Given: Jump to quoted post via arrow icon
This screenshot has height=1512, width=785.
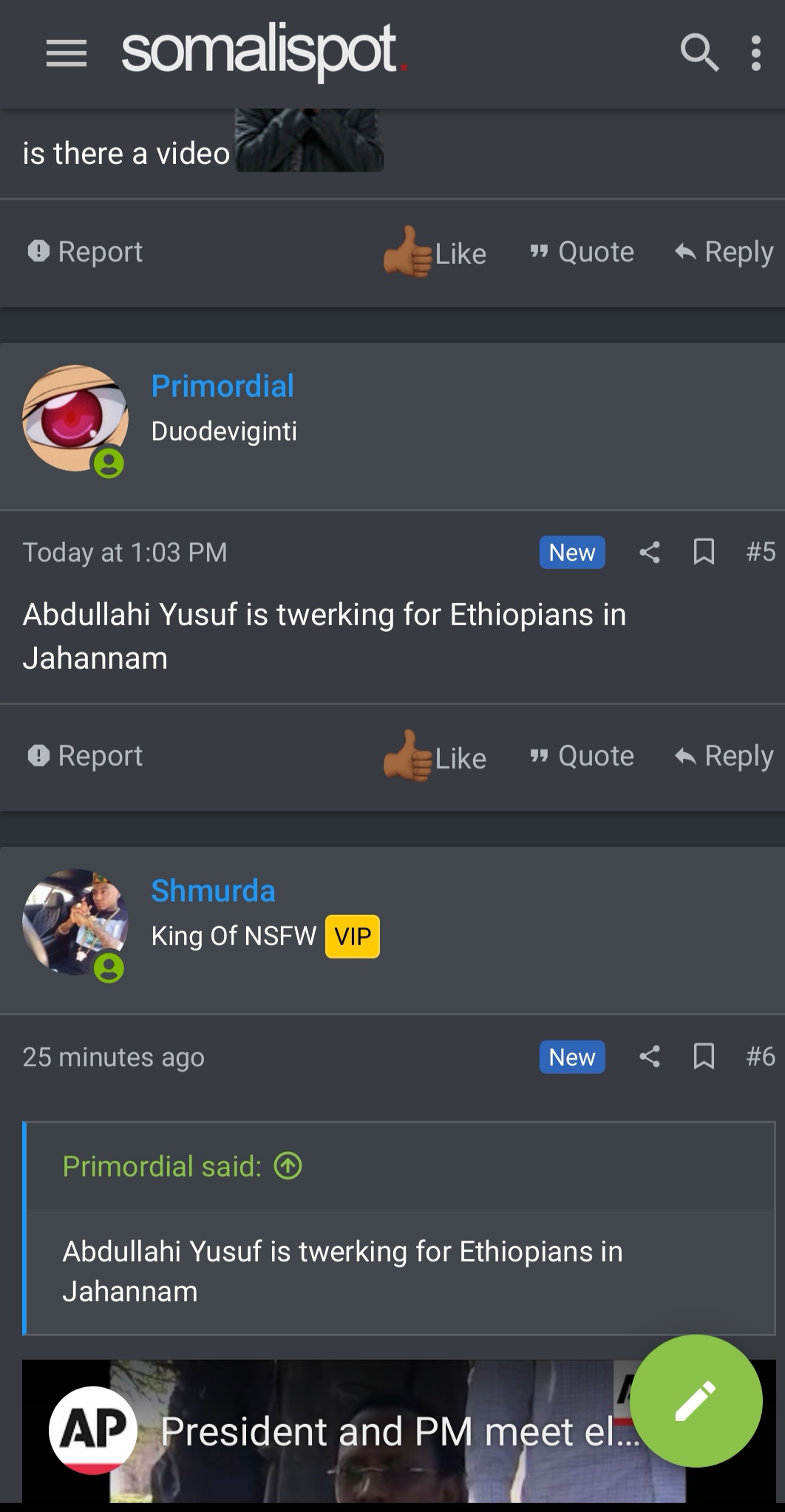Looking at the screenshot, I should [288, 1166].
